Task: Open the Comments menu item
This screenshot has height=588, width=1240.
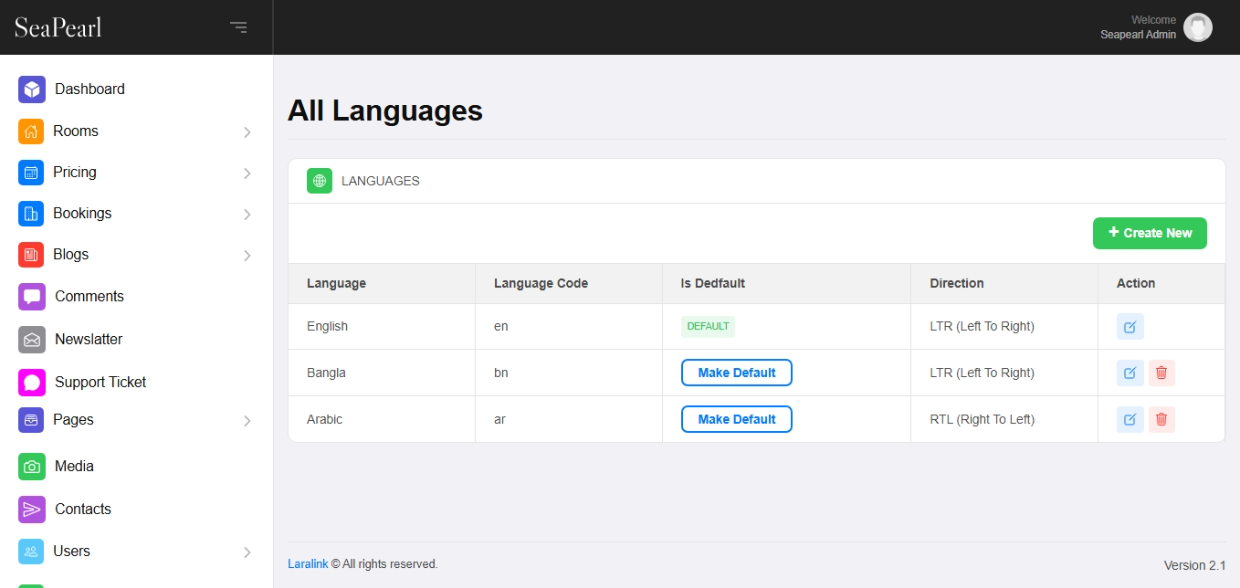Action: click(x=89, y=297)
